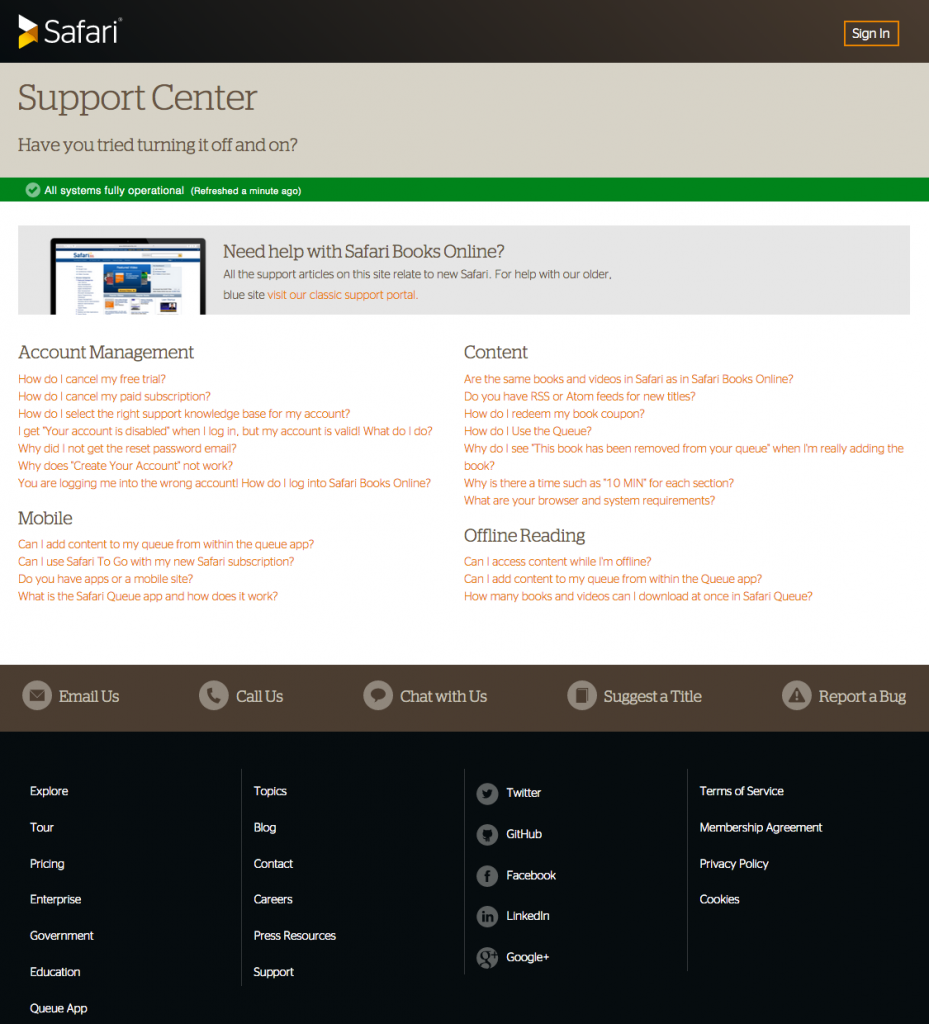Viewport: 929px width, 1024px height.
Task: Click the Sign In button
Action: [871, 33]
